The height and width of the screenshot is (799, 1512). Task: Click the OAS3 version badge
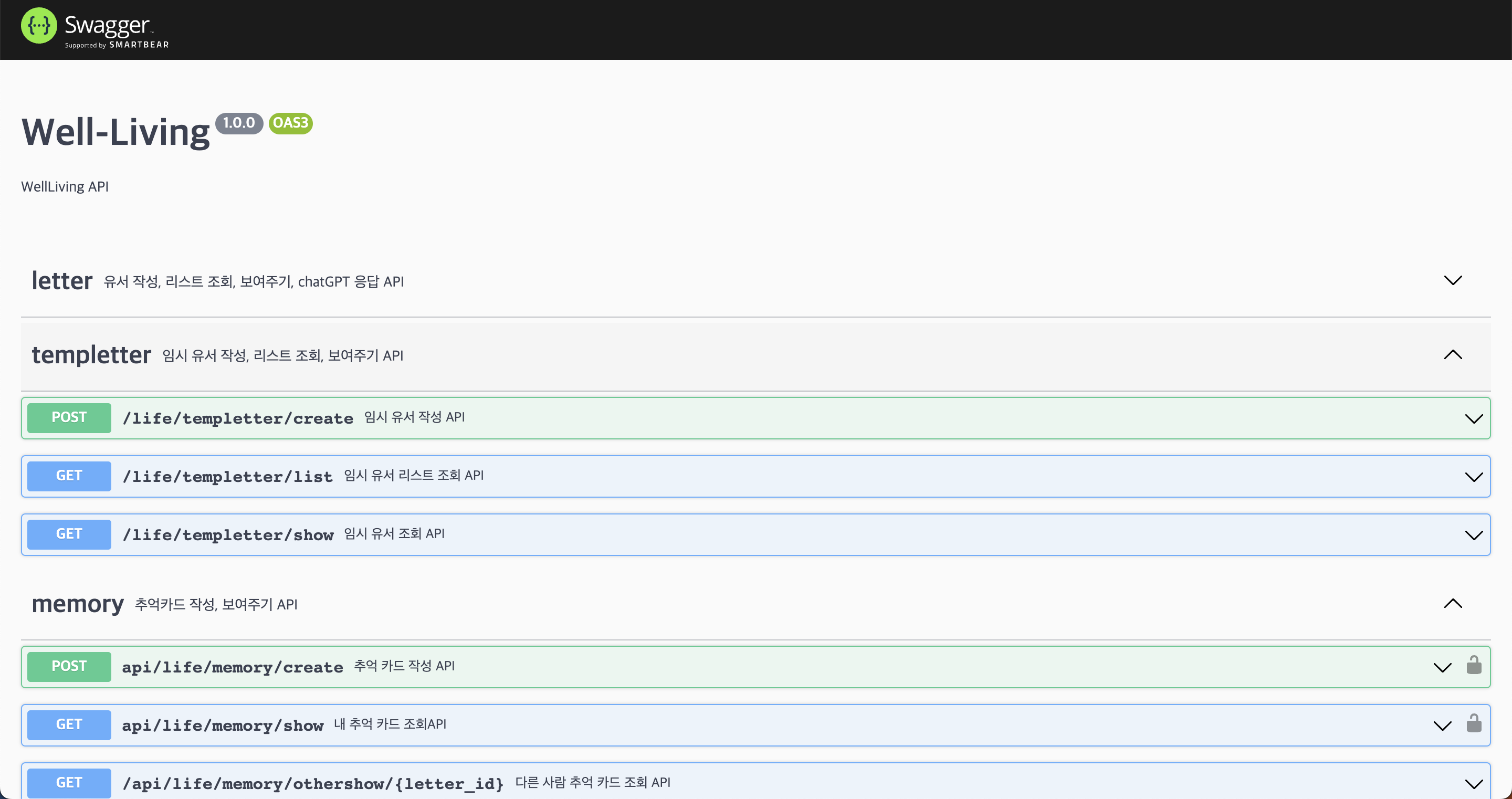[290, 123]
